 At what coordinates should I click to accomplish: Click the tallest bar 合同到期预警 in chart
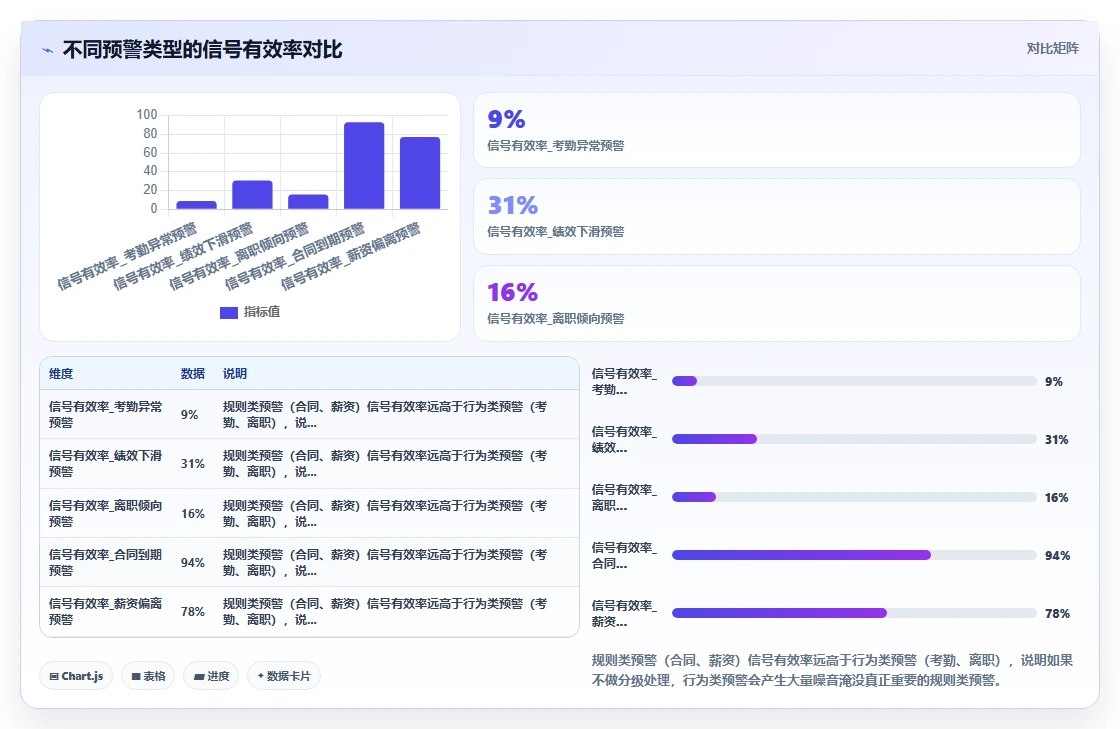pos(364,166)
